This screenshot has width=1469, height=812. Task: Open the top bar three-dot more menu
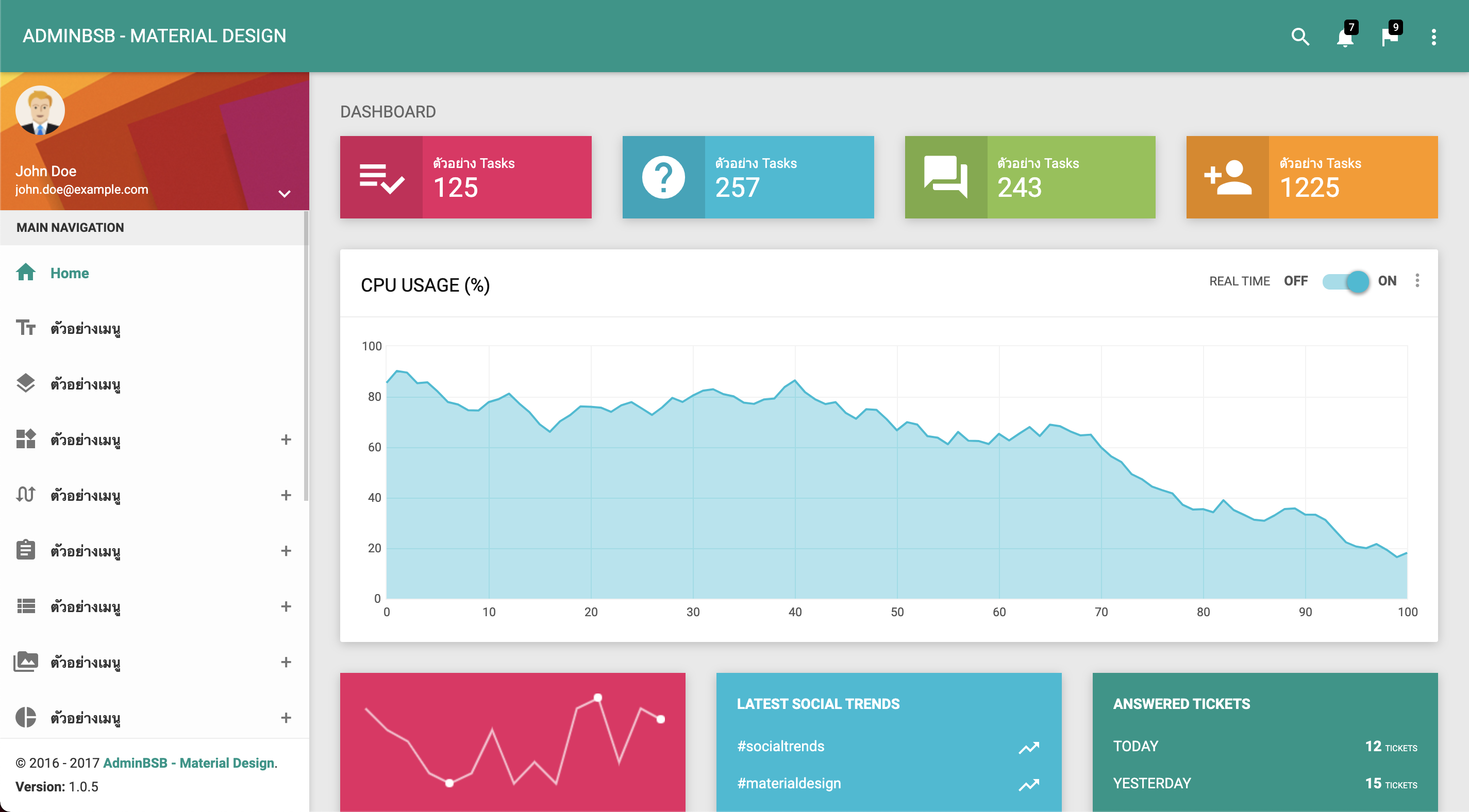1433,37
